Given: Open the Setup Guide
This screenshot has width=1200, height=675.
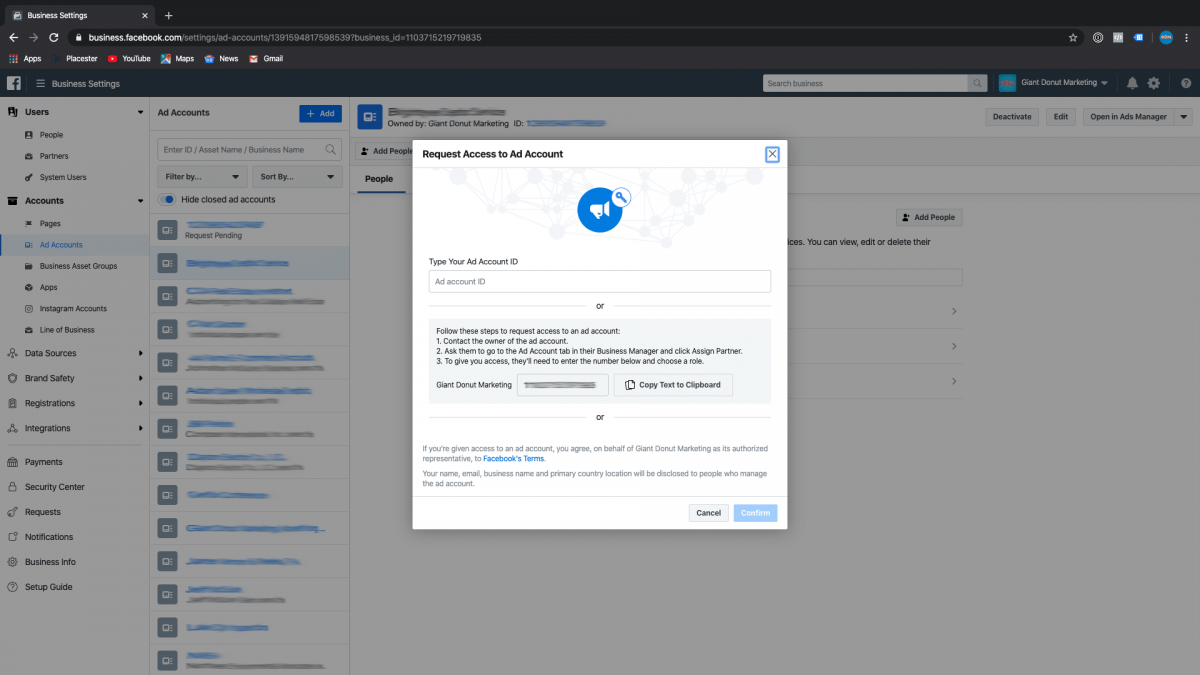Looking at the screenshot, I should [48, 587].
